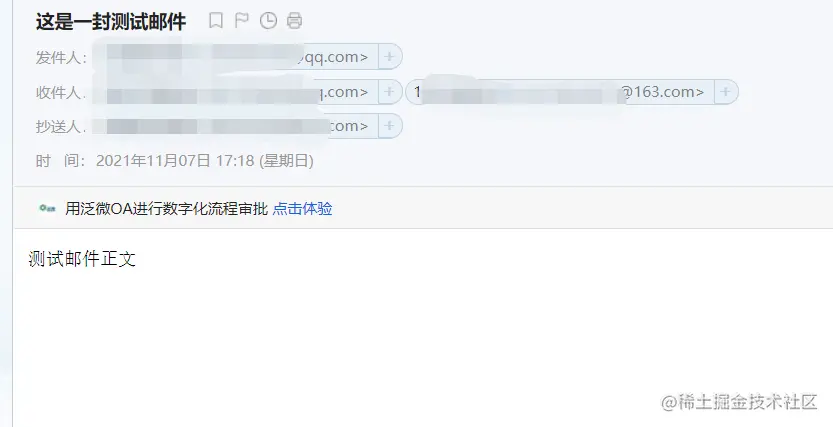This screenshot has height=427, width=833.
Task: Click plus button after first recipient
Action: 390,92
